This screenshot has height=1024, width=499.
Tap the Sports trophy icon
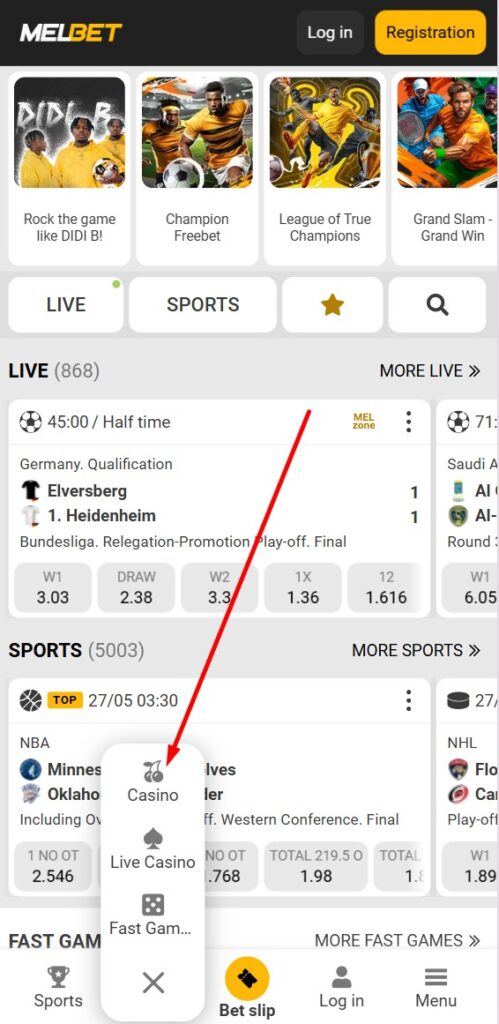[x=58, y=977]
